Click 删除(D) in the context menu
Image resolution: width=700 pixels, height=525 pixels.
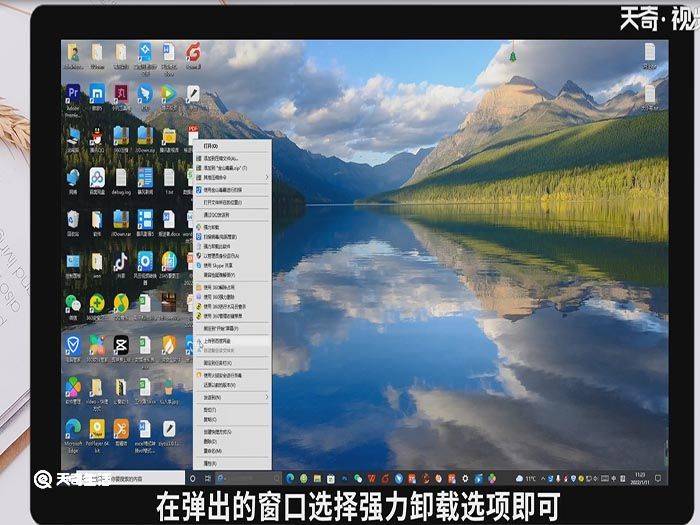coord(210,440)
